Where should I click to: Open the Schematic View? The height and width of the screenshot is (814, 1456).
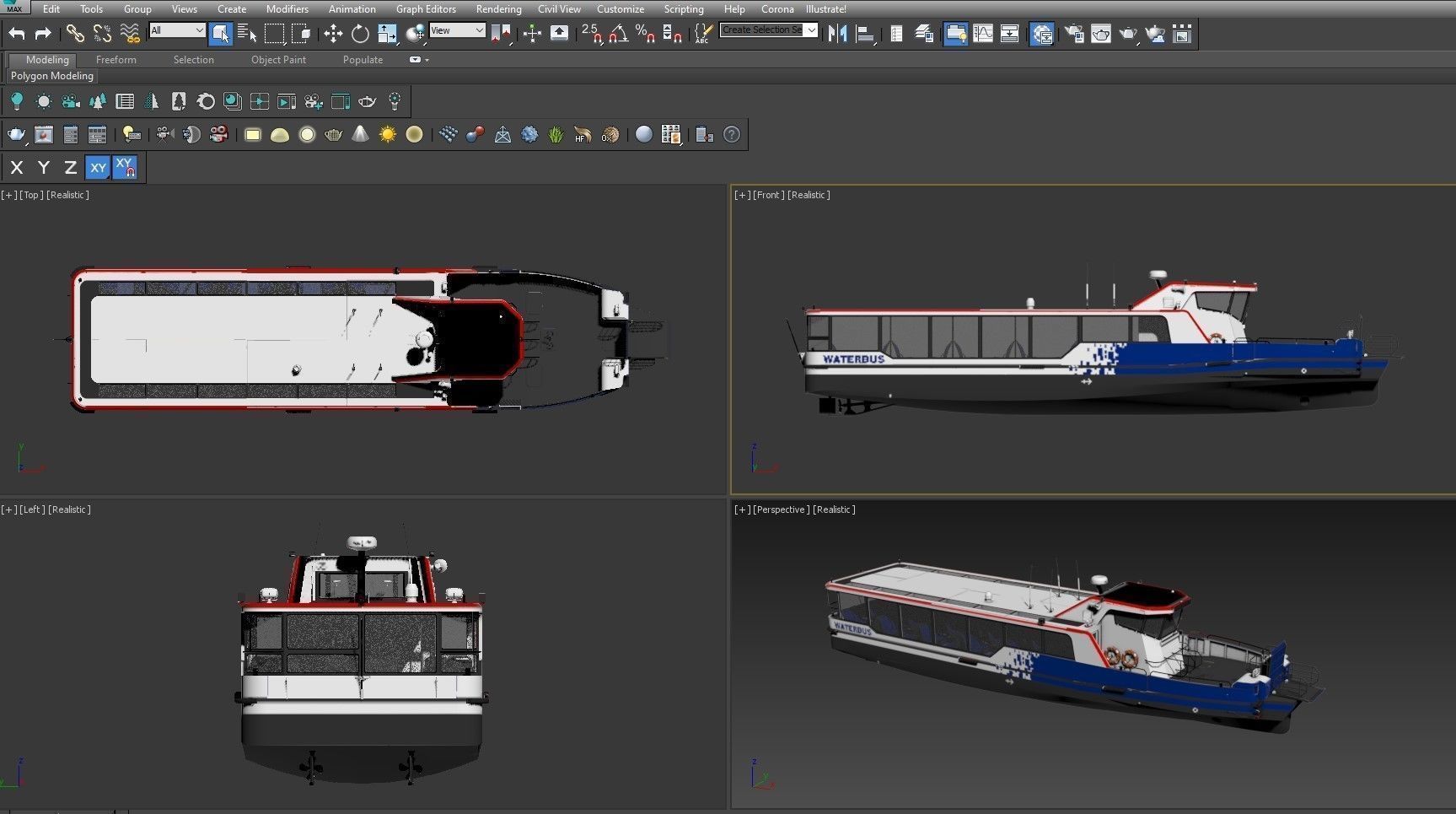[1010, 34]
